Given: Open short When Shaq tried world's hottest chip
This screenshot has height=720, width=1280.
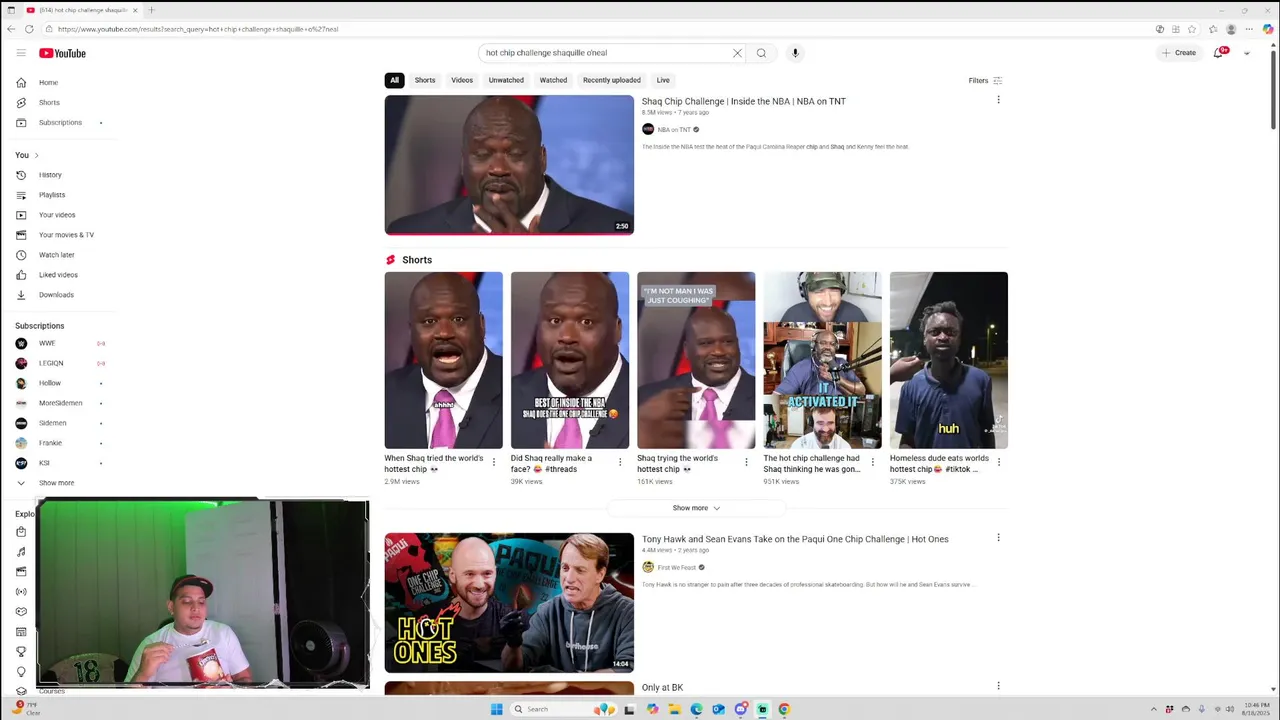Looking at the screenshot, I should [x=444, y=360].
